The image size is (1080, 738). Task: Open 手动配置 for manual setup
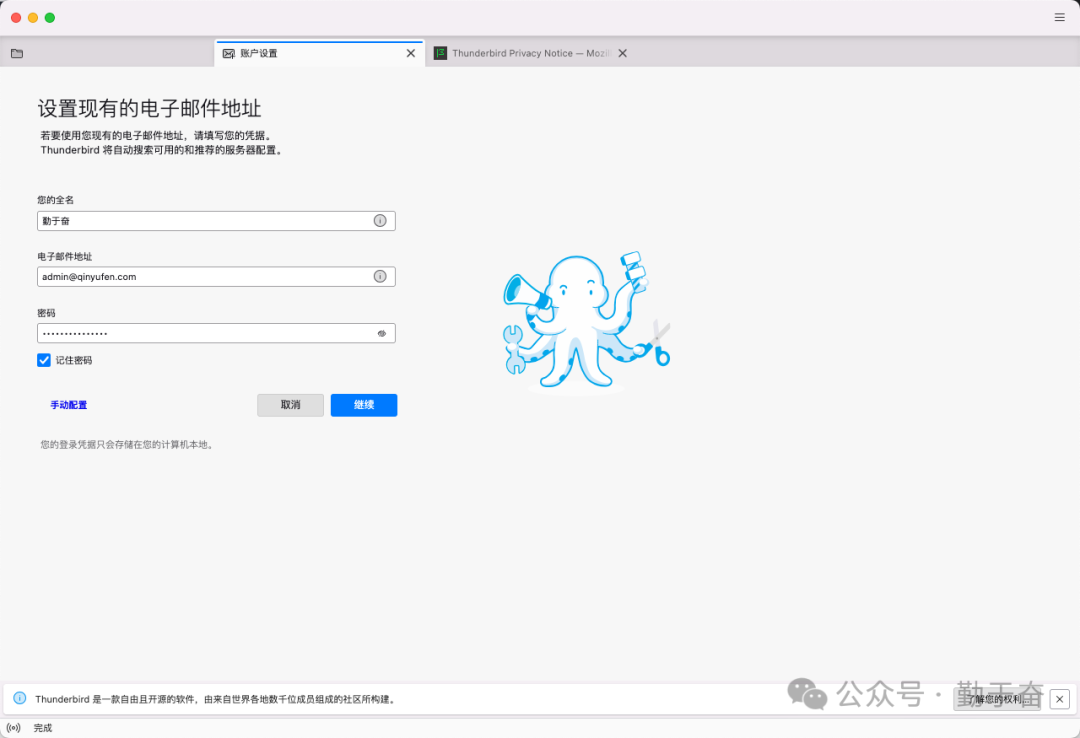(x=68, y=404)
